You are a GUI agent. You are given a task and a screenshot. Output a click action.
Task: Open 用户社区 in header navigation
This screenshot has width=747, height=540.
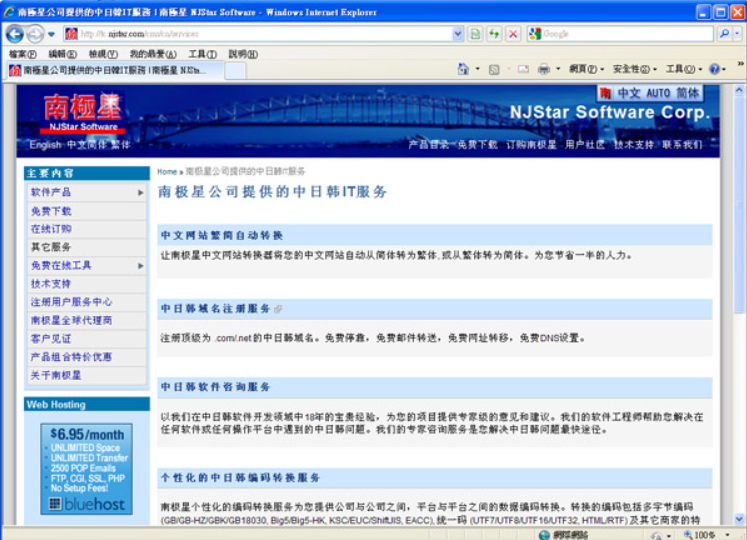[x=585, y=145]
